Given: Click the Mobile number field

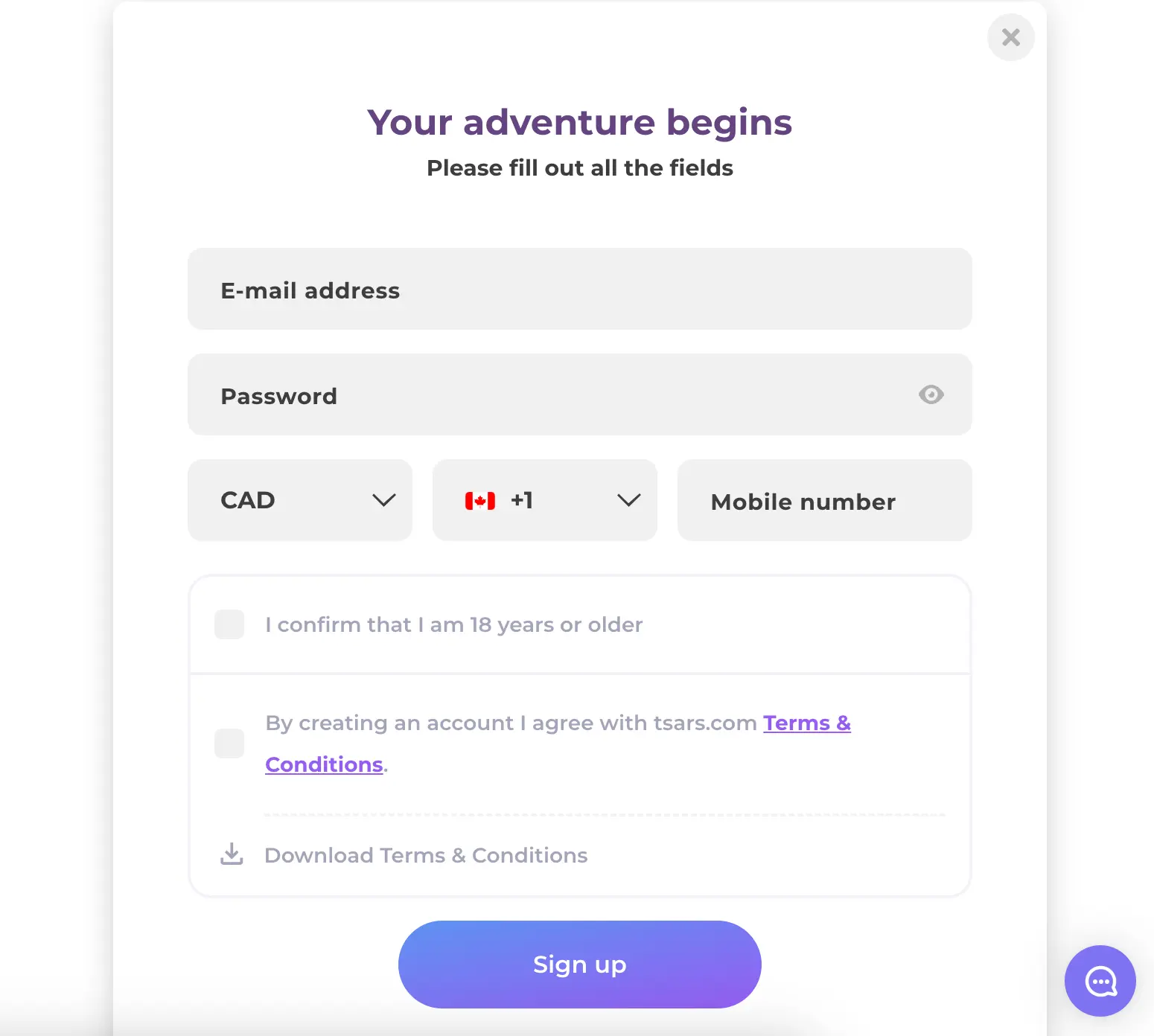Looking at the screenshot, I should (x=825, y=500).
